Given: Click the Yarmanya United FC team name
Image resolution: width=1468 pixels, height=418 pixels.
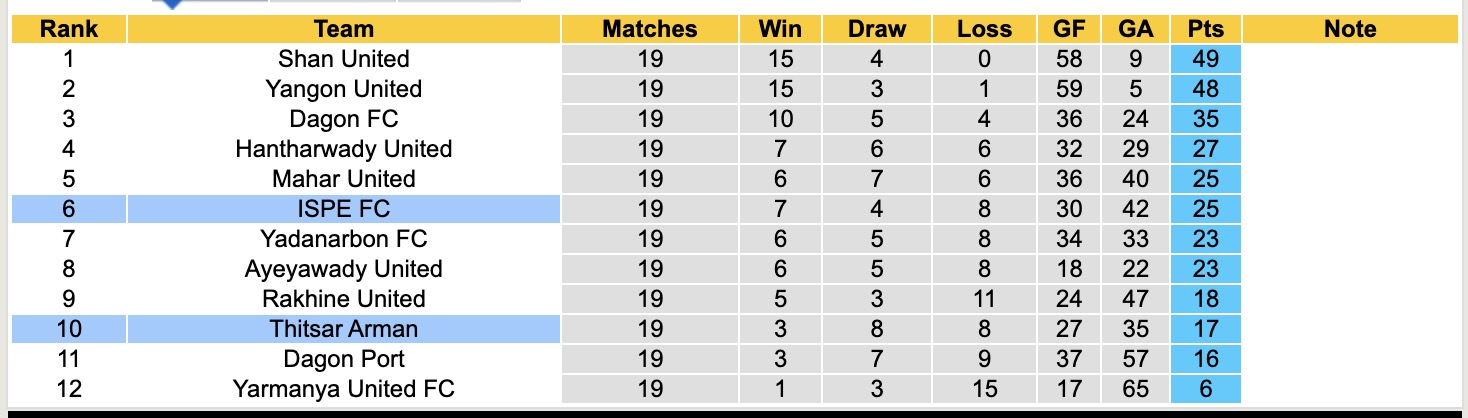Looking at the screenshot, I should click(x=343, y=389).
